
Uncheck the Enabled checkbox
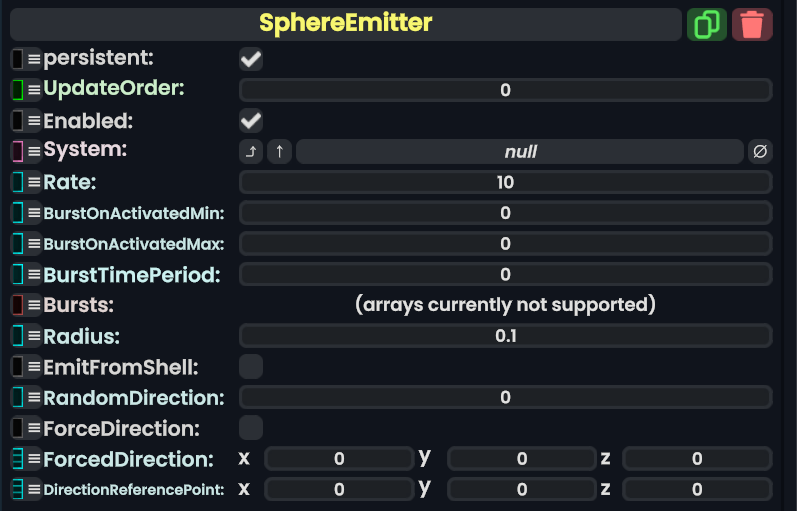point(251,121)
